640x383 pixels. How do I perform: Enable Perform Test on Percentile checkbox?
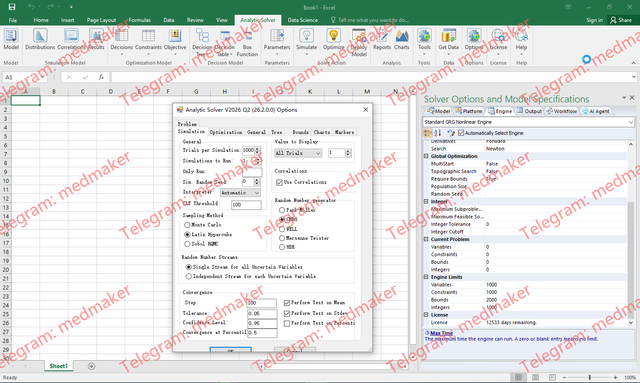287,323
